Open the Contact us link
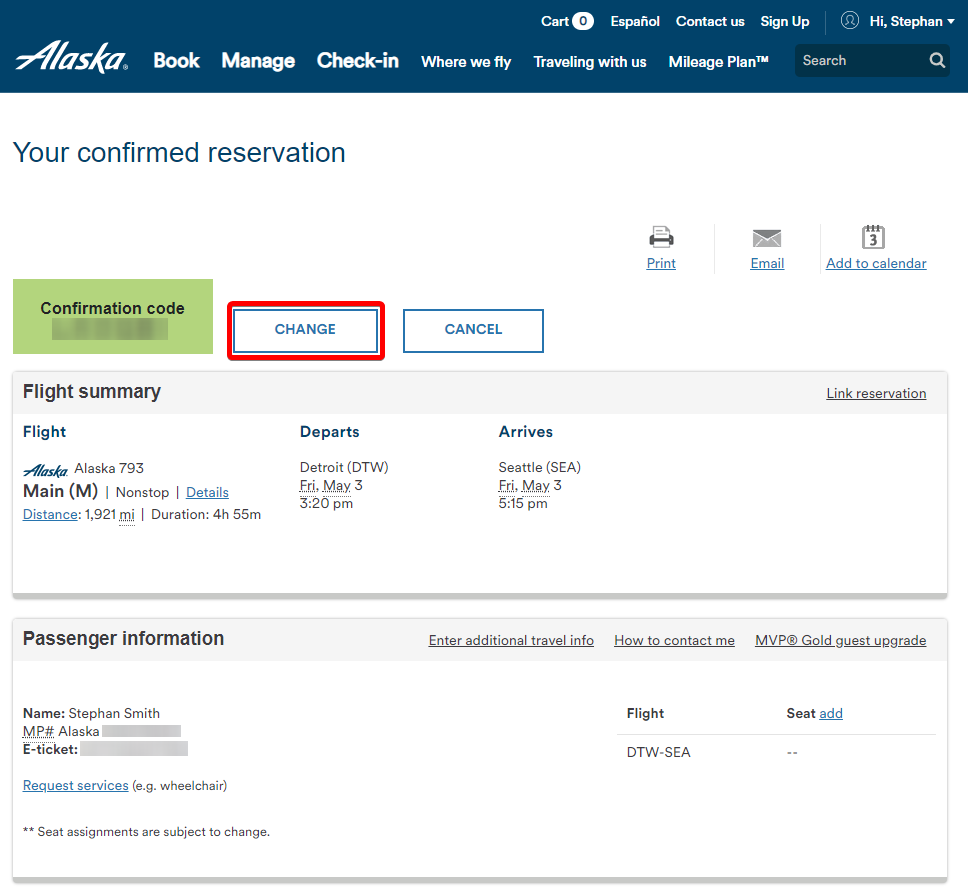 710,22
